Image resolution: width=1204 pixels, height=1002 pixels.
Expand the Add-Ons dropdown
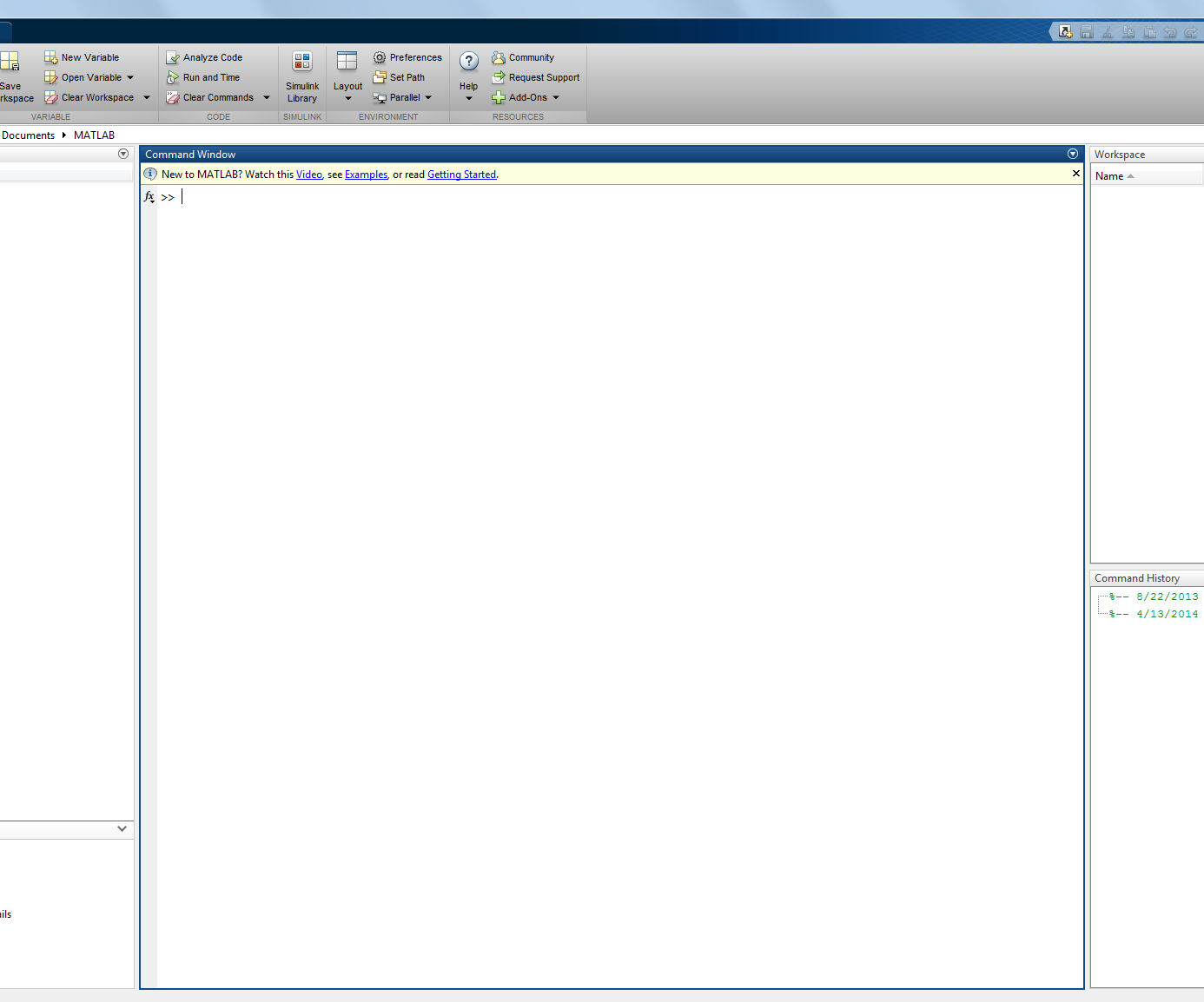point(556,97)
